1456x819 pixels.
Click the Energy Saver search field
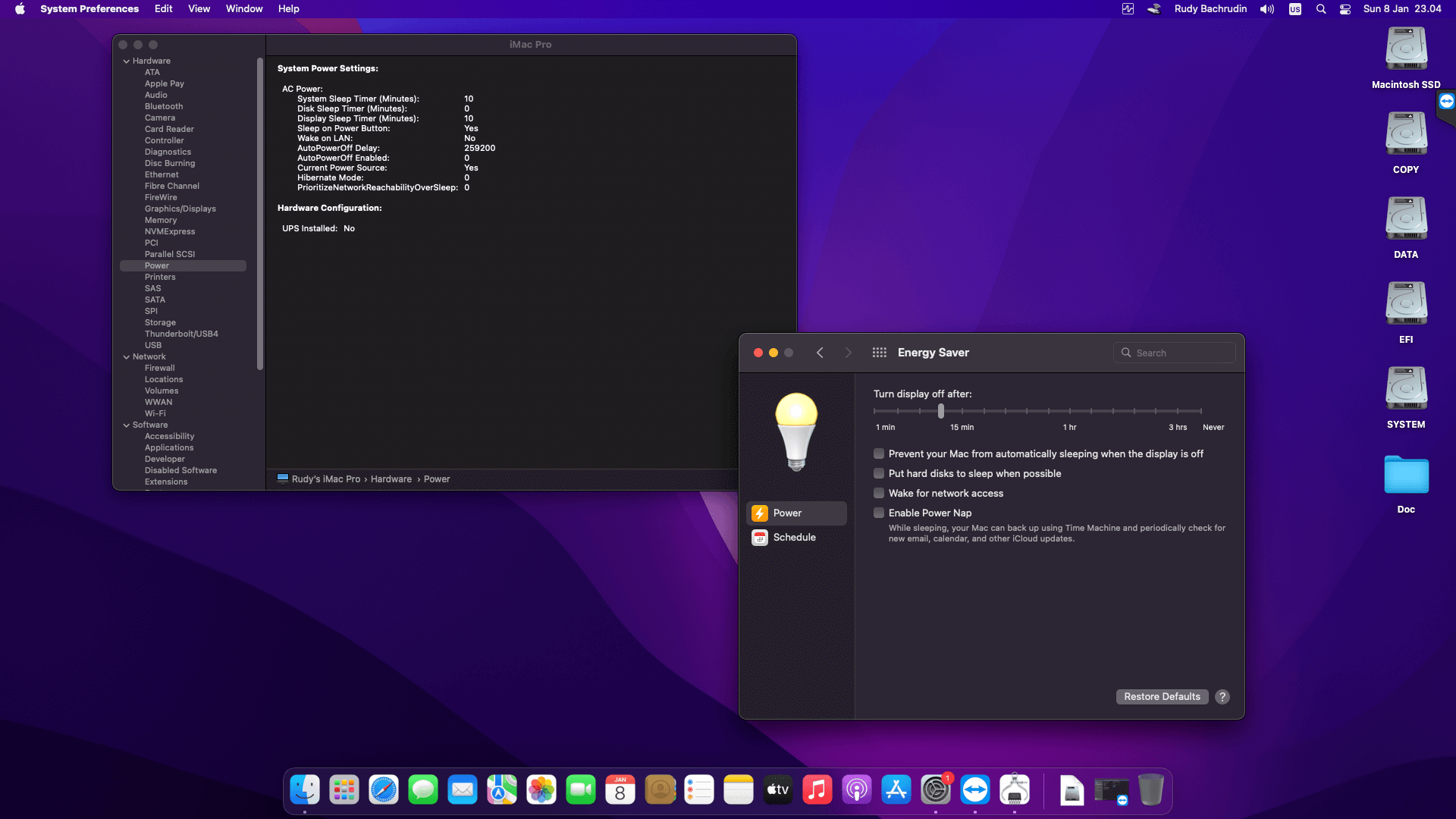coord(1174,353)
